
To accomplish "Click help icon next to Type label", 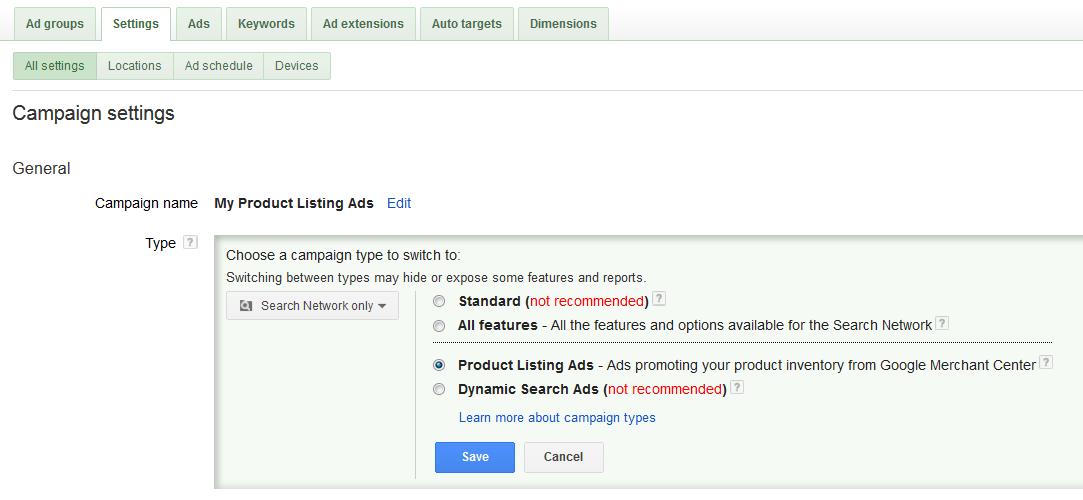I will coord(191,242).
